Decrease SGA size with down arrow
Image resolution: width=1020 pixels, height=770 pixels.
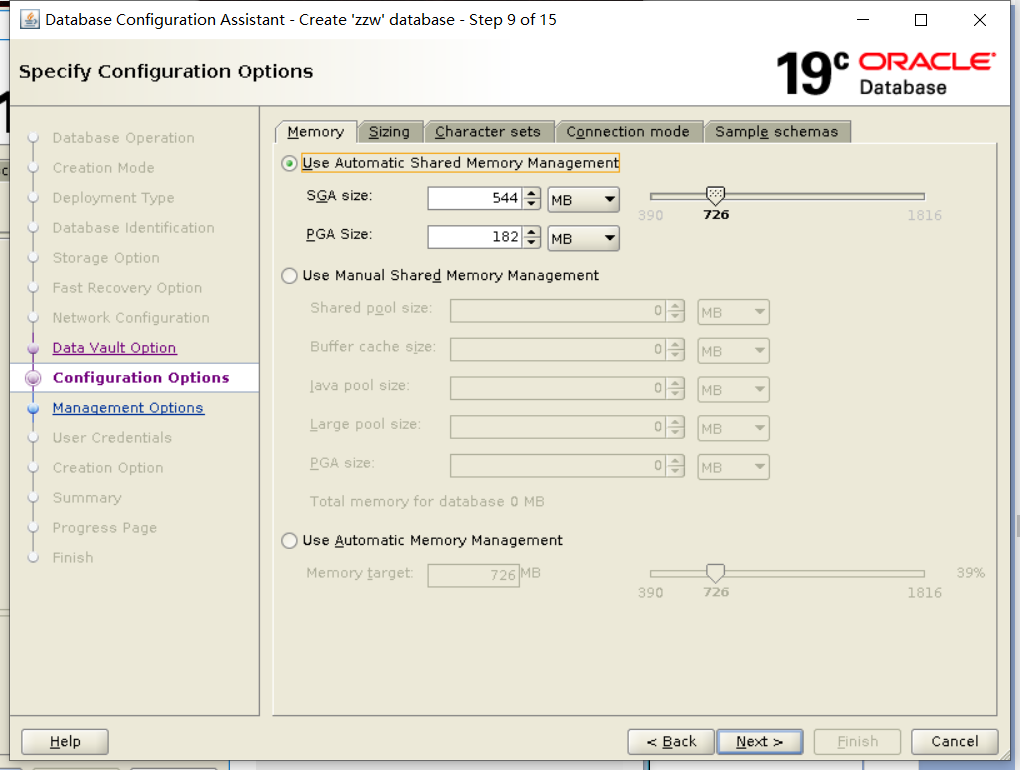pyautogui.click(x=531, y=204)
